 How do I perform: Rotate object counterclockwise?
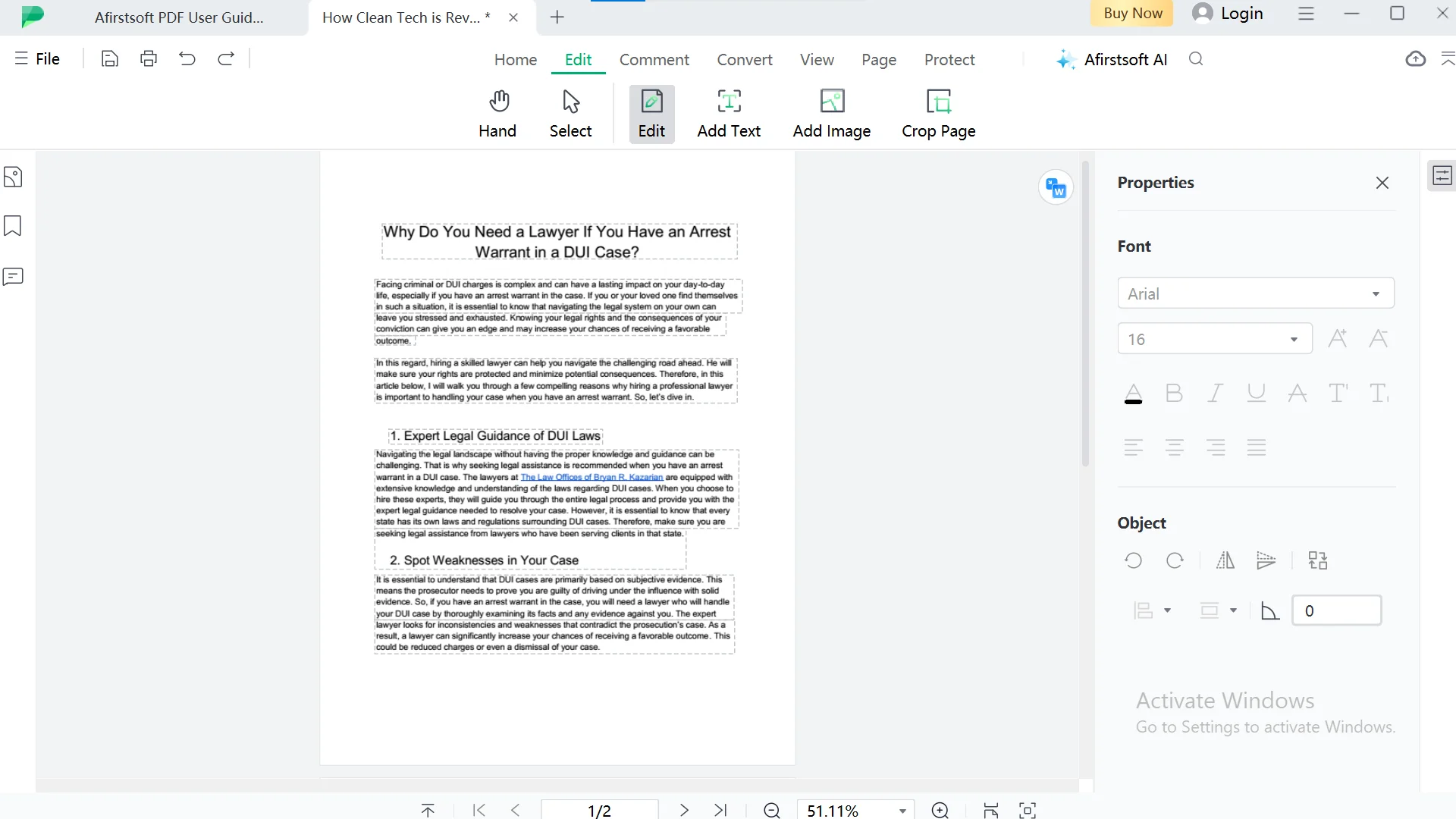pyautogui.click(x=1134, y=561)
